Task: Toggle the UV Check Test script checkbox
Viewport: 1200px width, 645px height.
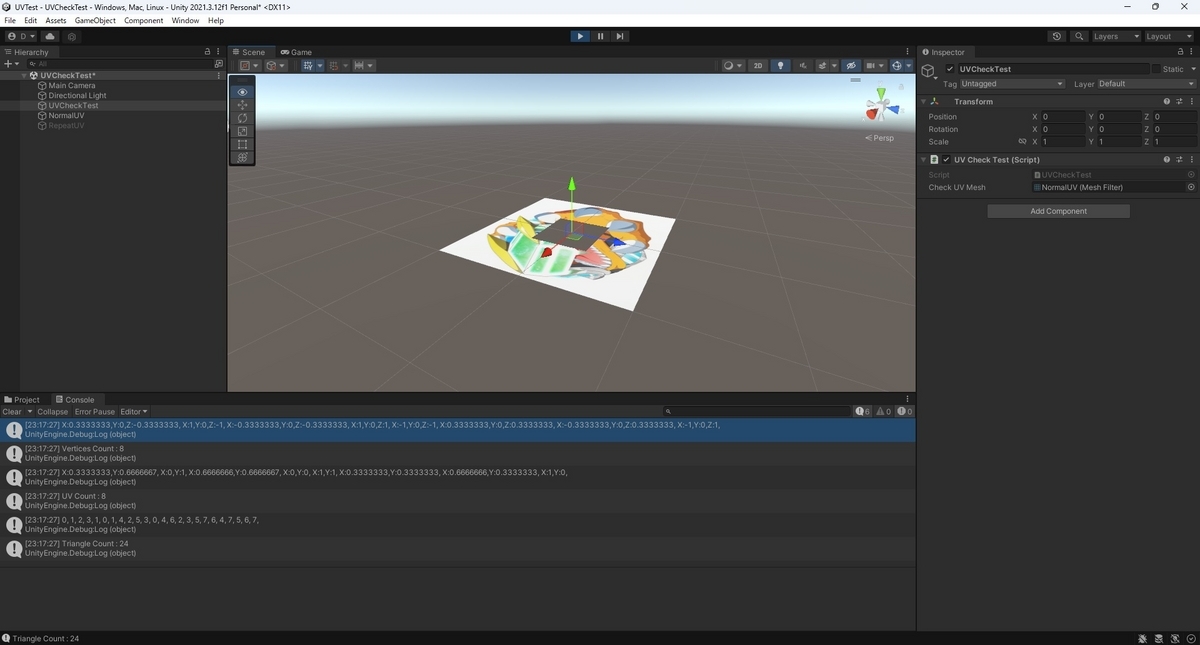Action: pos(948,159)
